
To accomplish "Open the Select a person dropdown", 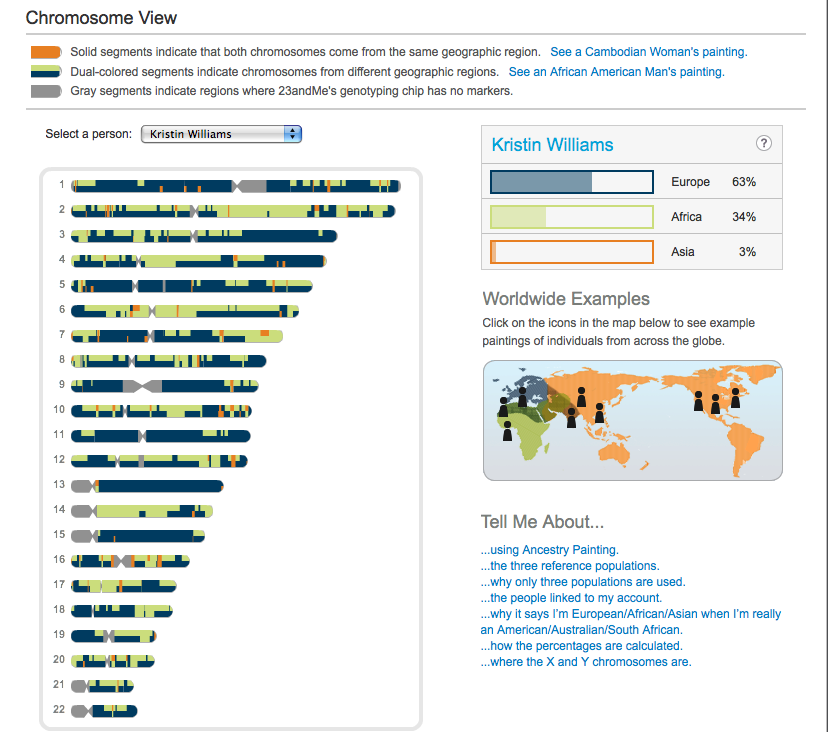I will coord(221,133).
